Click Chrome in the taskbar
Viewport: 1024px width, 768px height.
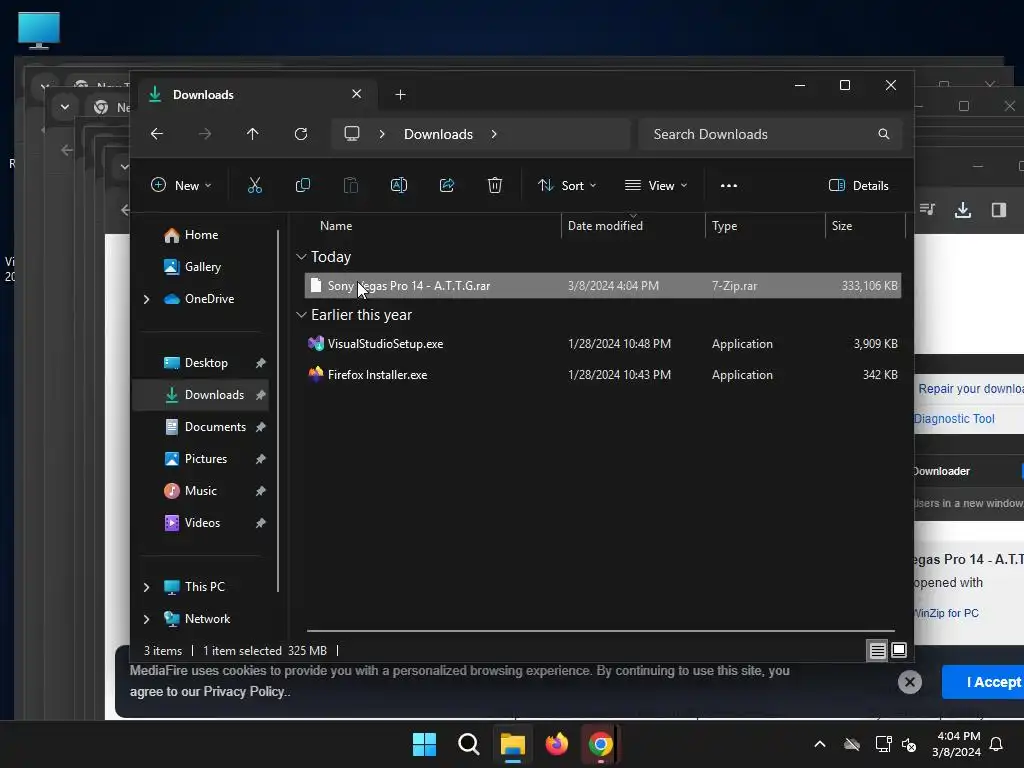[x=600, y=744]
